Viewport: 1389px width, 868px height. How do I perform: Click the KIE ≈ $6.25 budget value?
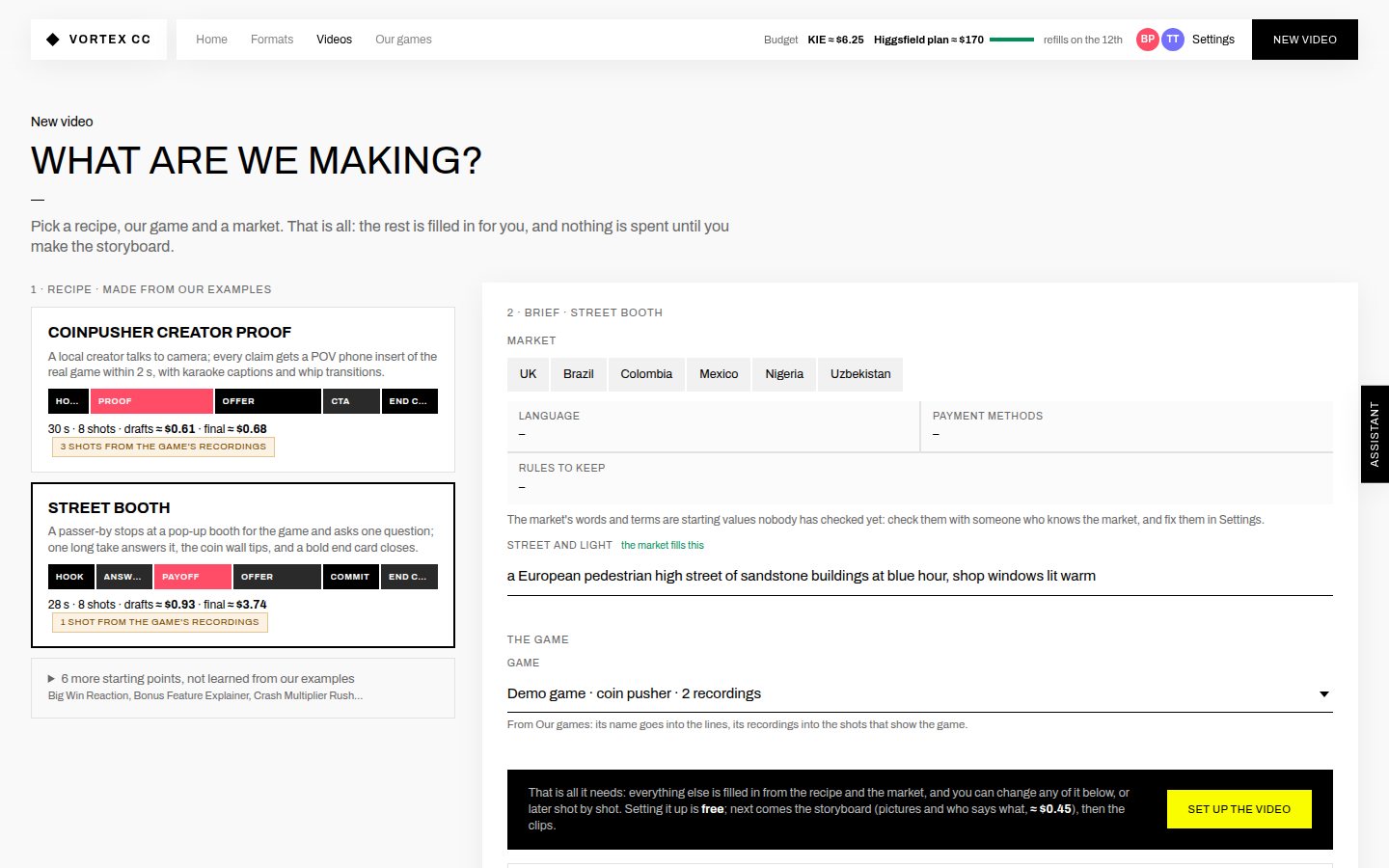835,40
